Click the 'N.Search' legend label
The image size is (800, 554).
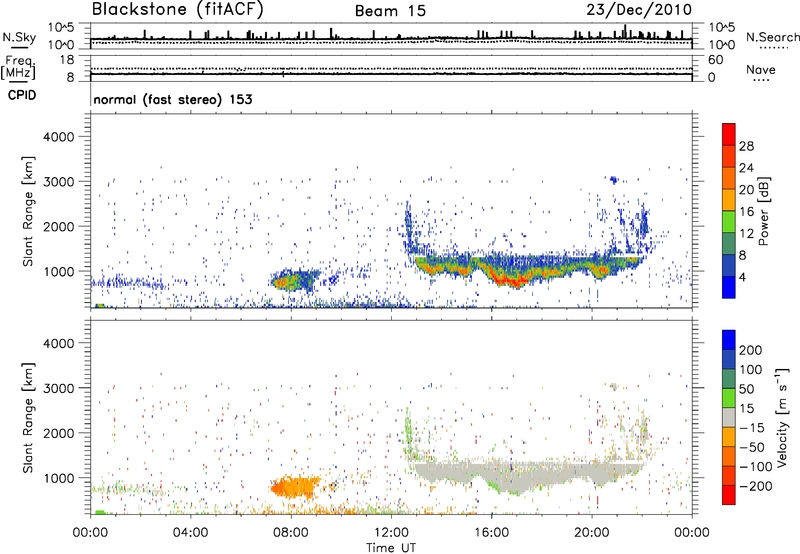[x=773, y=37]
